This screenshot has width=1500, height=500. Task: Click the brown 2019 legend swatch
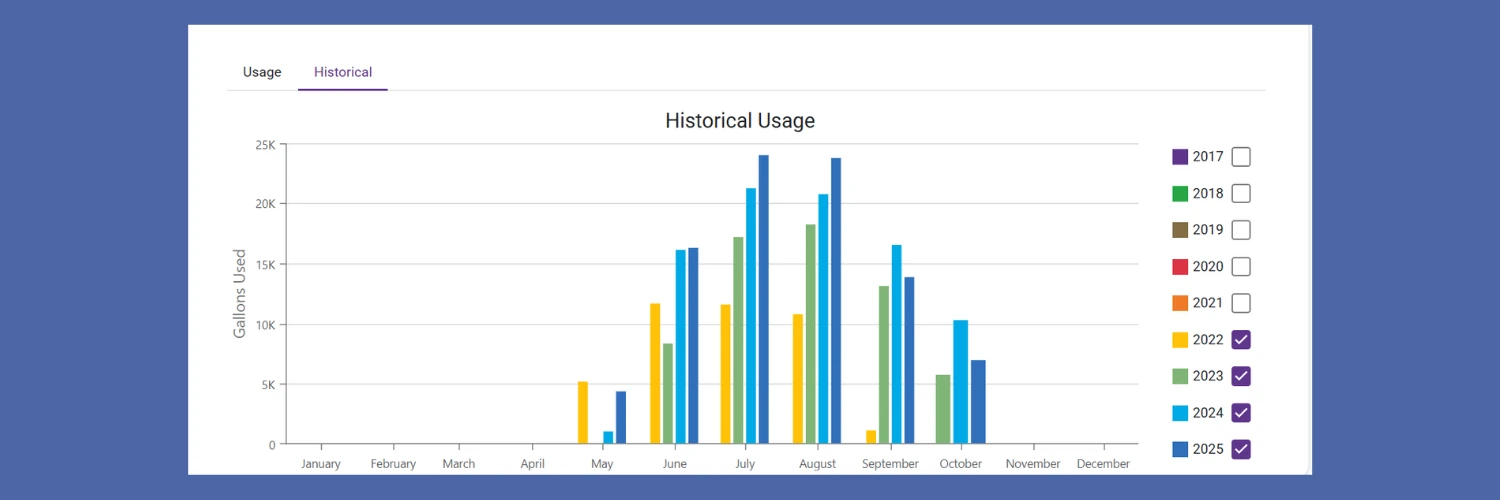coord(1180,230)
